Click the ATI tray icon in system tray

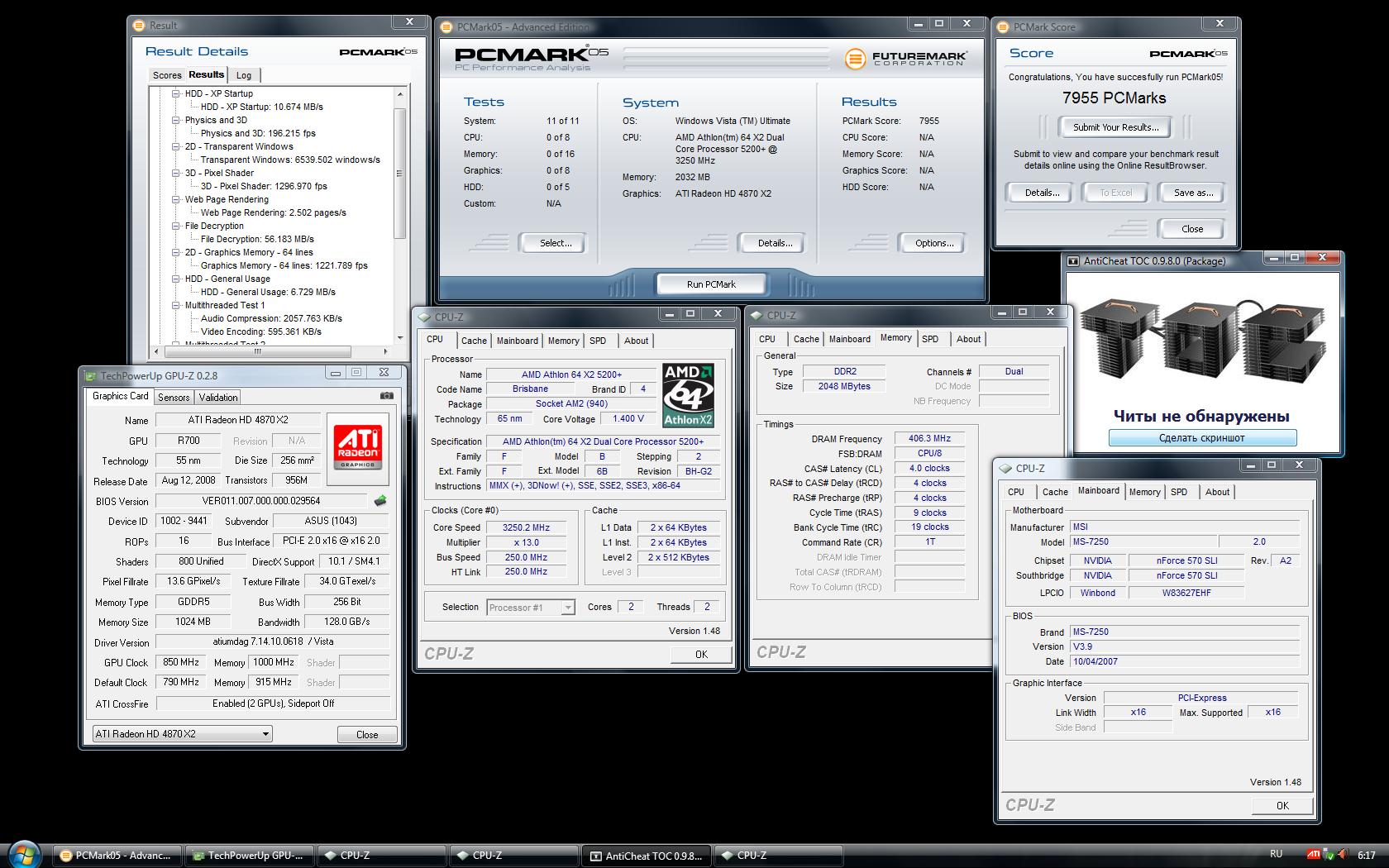point(1313,855)
